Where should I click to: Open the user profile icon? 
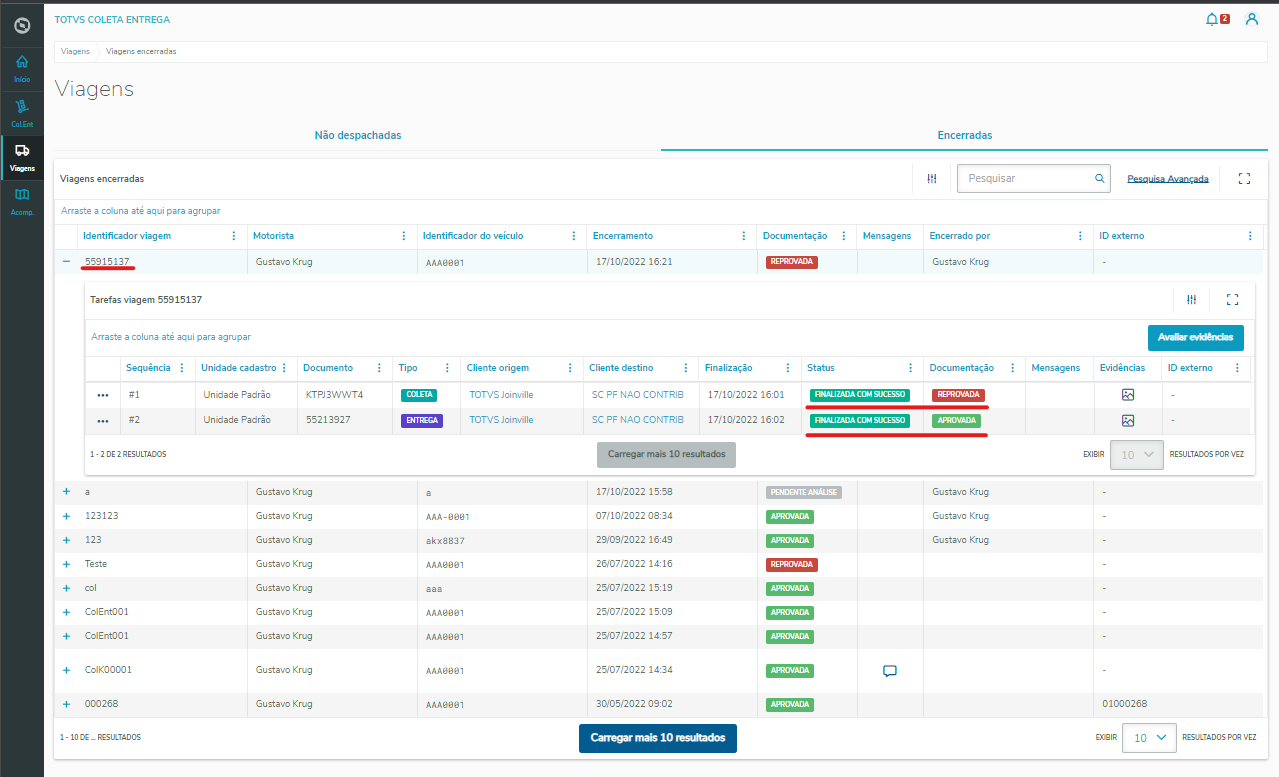[1251, 19]
